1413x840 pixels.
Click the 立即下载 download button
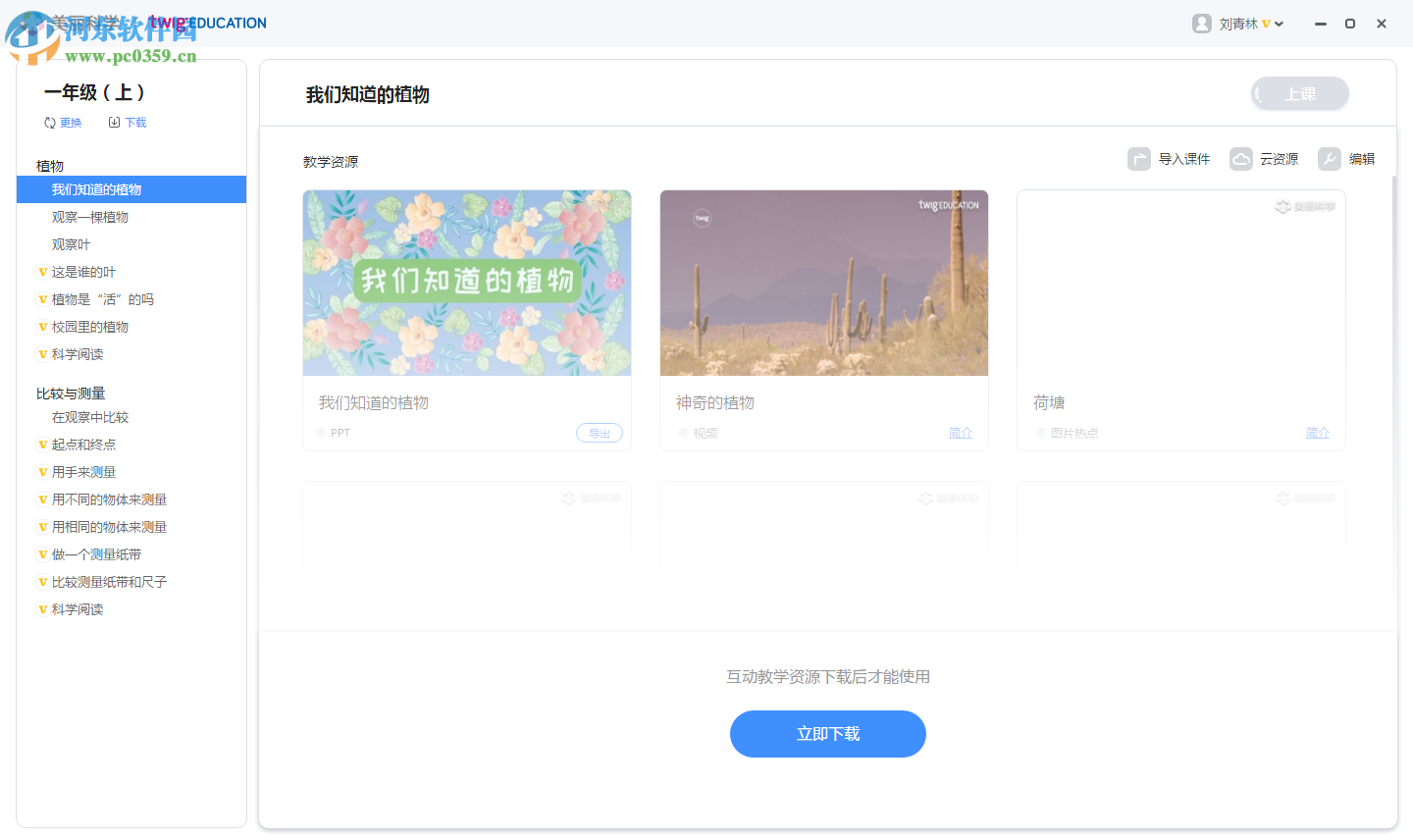(x=827, y=733)
